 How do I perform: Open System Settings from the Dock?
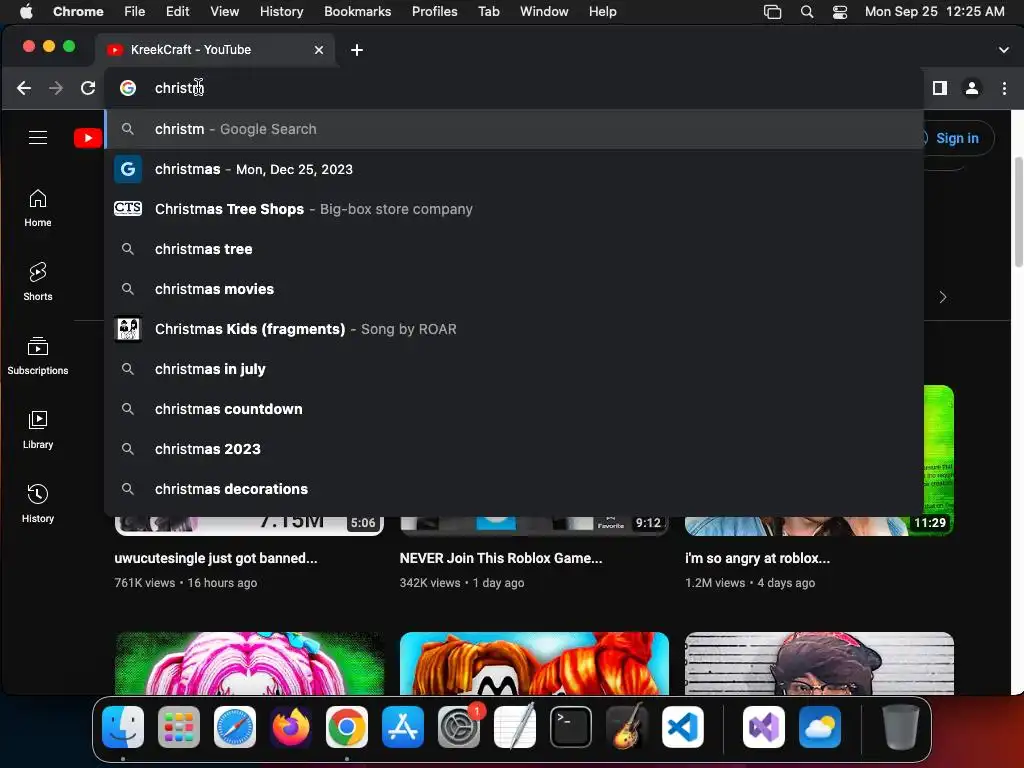[x=458, y=727]
